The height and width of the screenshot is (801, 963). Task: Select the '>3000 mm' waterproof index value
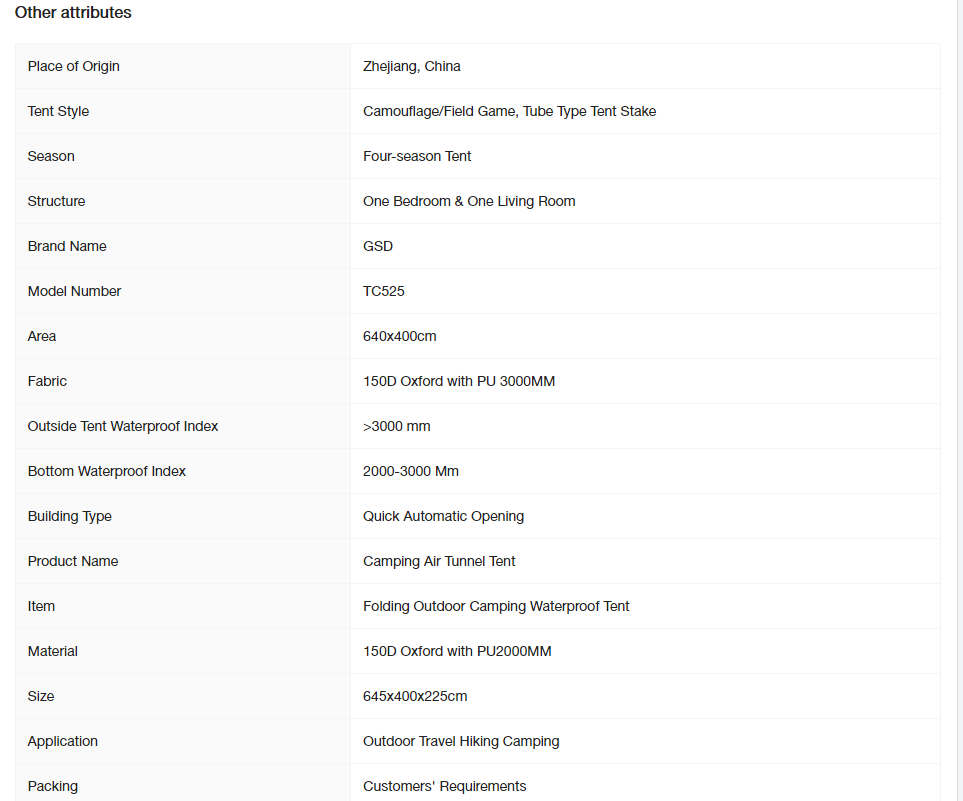(397, 426)
